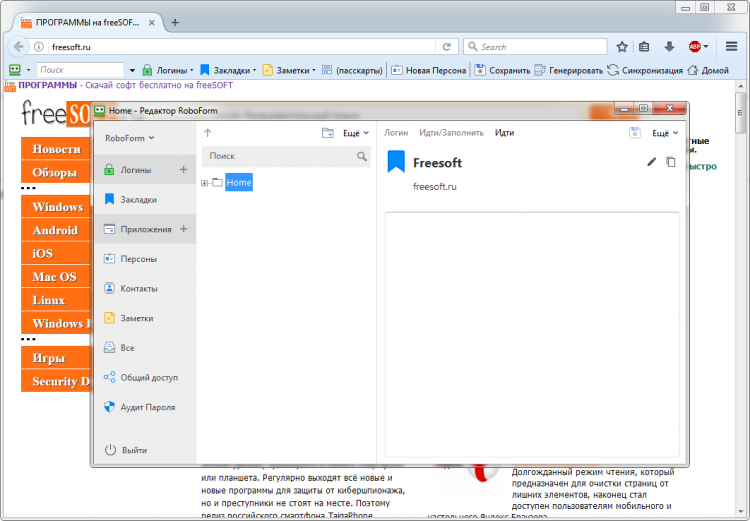Click the Идти button

(504, 133)
